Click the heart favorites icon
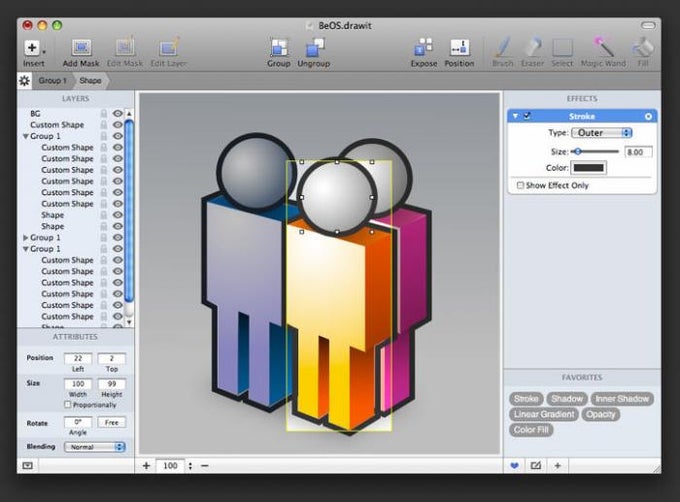 pos(514,466)
